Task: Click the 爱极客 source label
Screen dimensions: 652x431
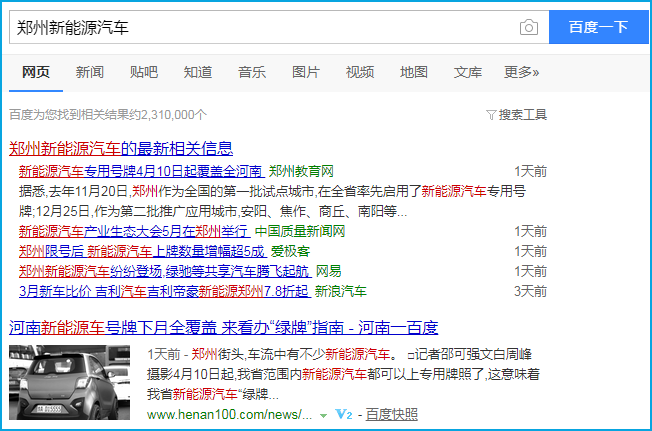Action: point(290,251)
